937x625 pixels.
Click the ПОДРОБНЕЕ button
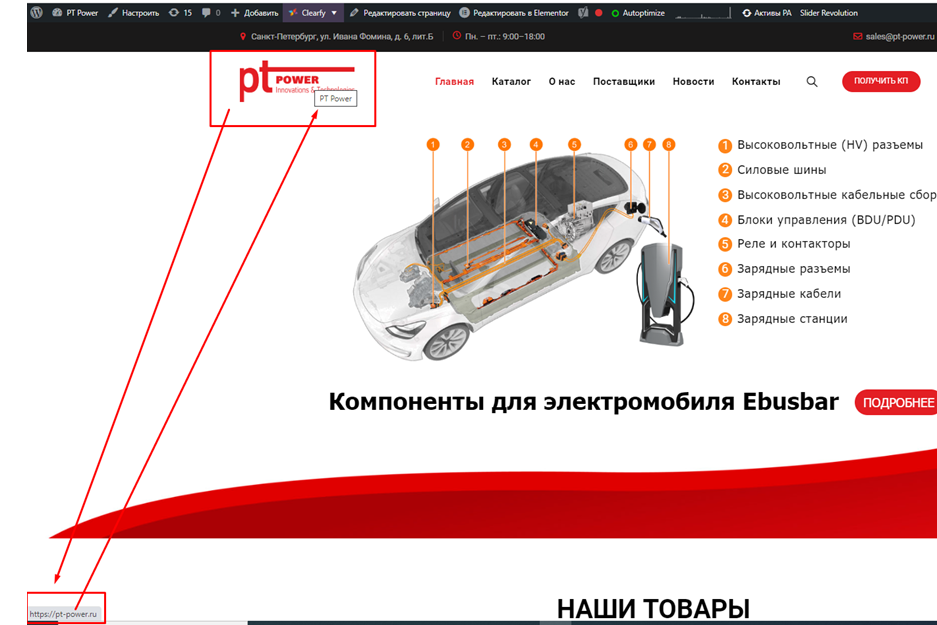(x=896, y=403)
